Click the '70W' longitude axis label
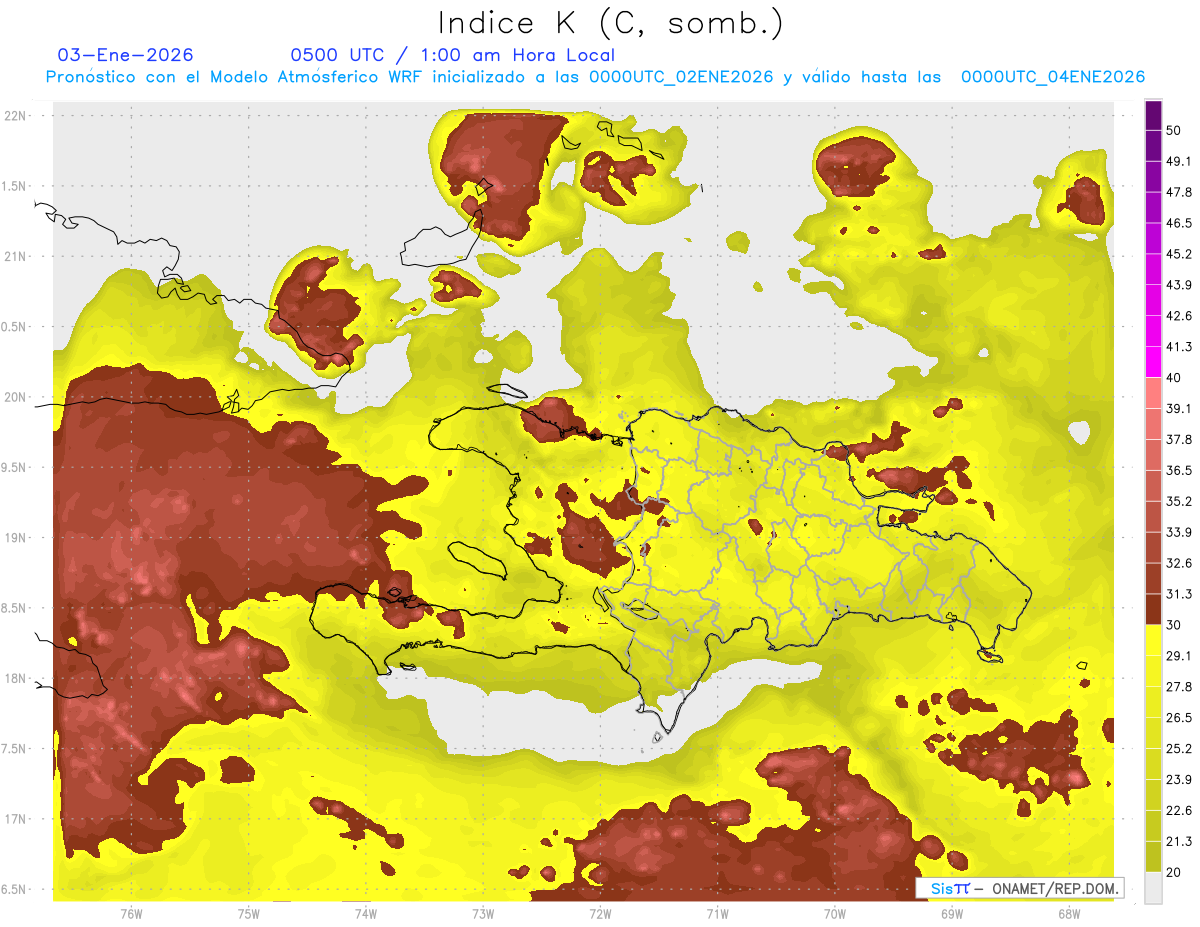 [x=835, y=914]
